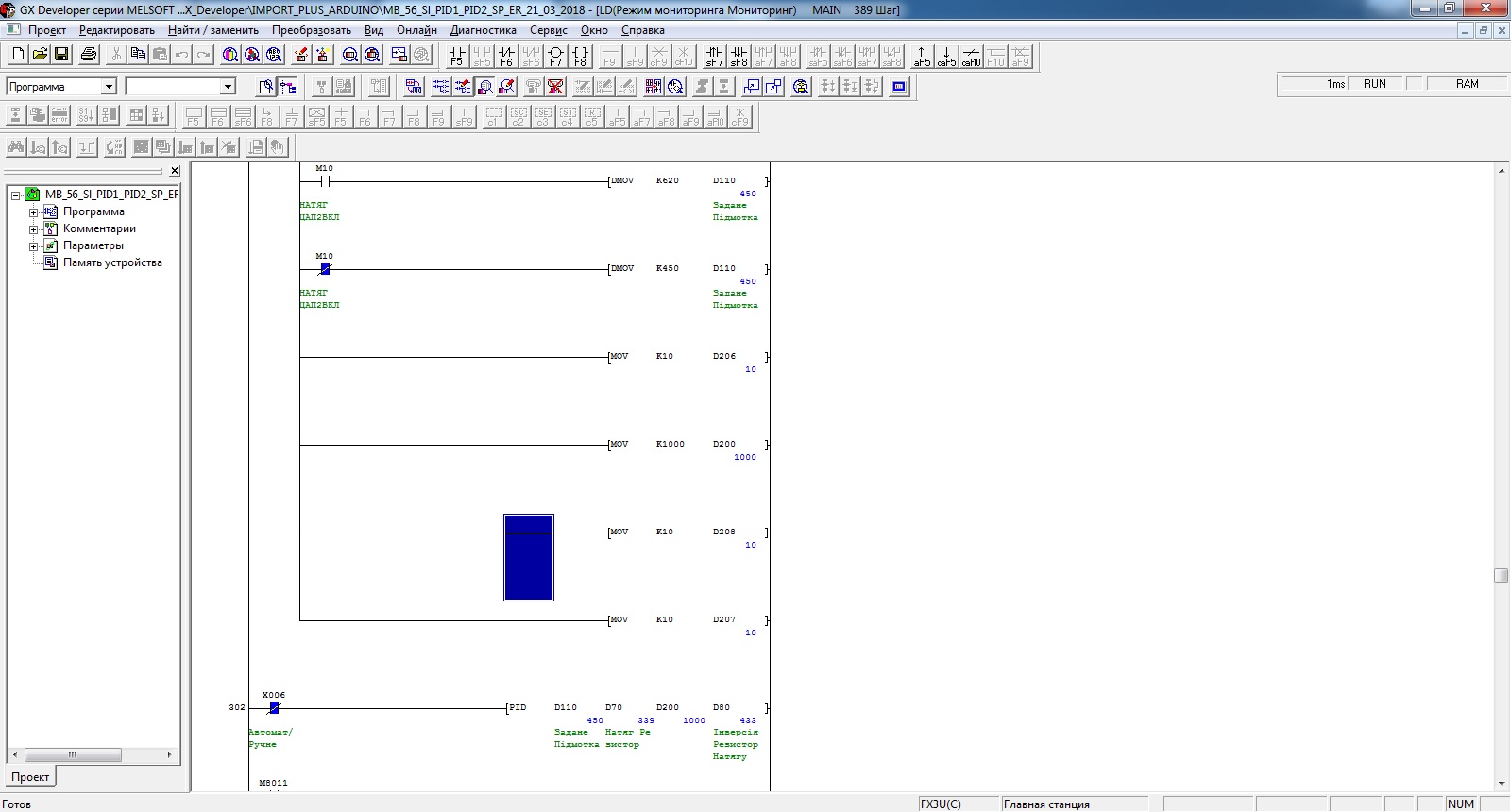1511x812 pixels.
Task: Insert normally closed contact F6
Action: 506,57
